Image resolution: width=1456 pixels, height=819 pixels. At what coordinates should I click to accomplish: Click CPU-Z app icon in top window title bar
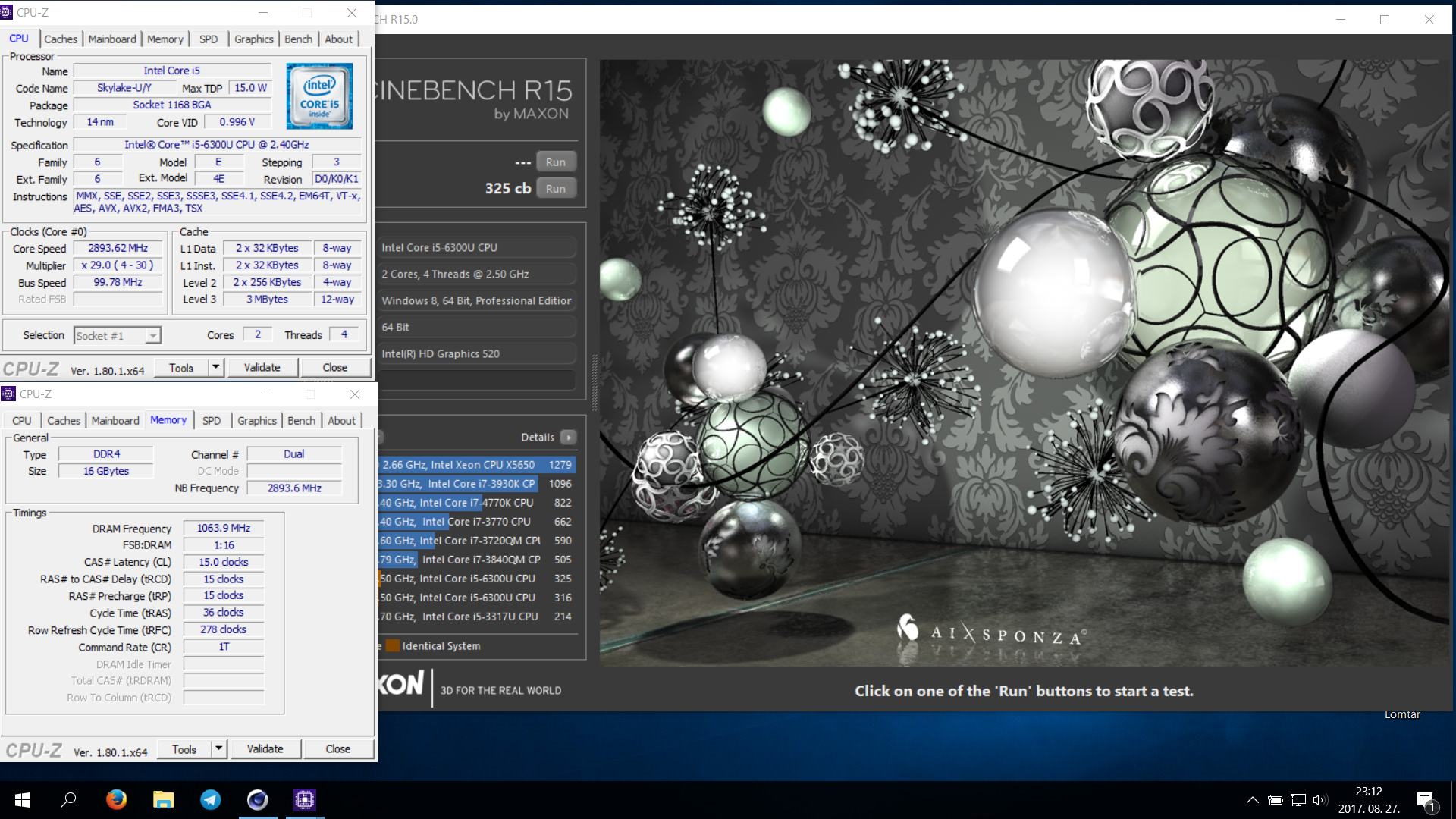click(x=7, y=12)
